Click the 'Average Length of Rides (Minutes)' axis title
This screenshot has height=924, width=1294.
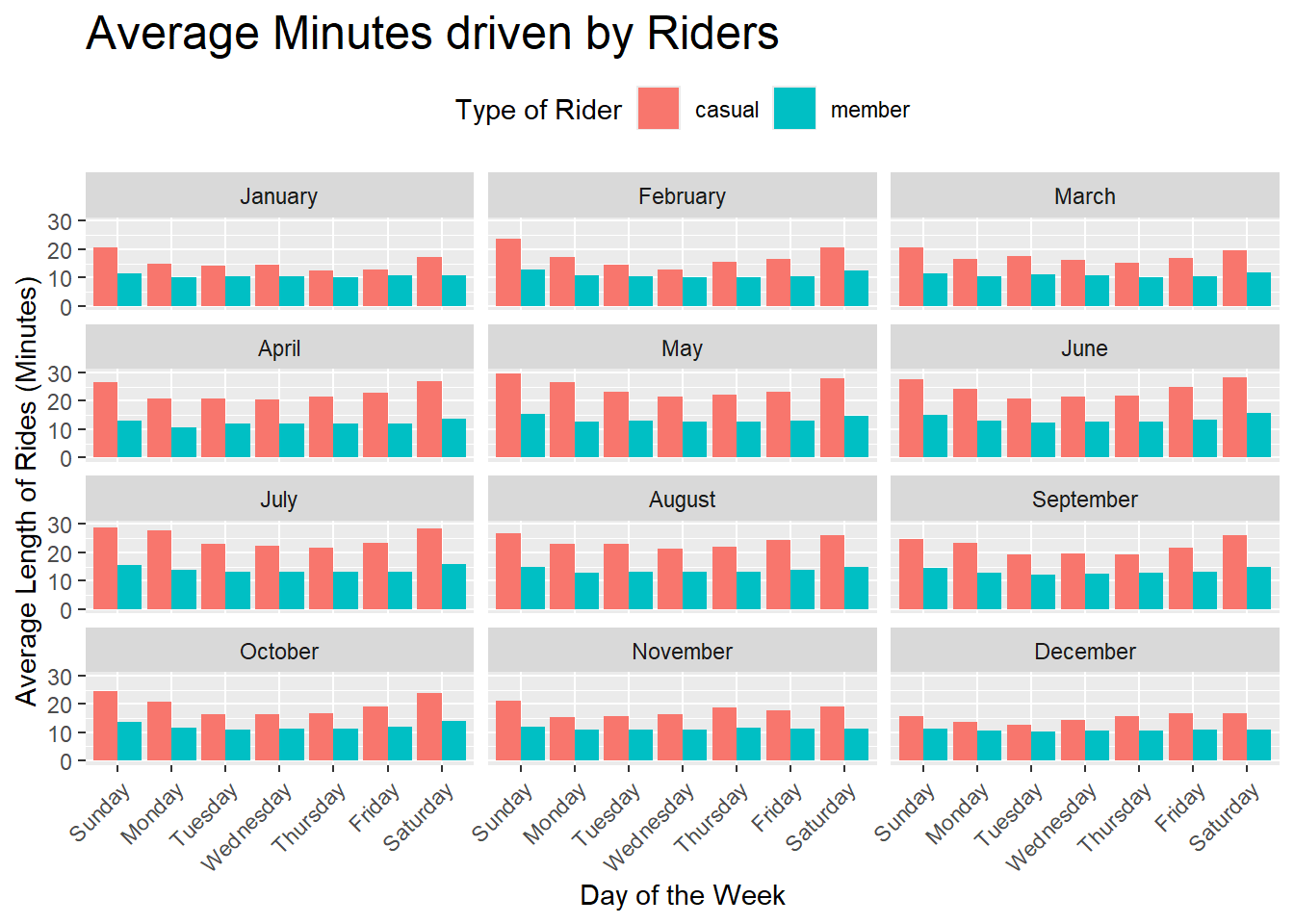coord(26,491)
